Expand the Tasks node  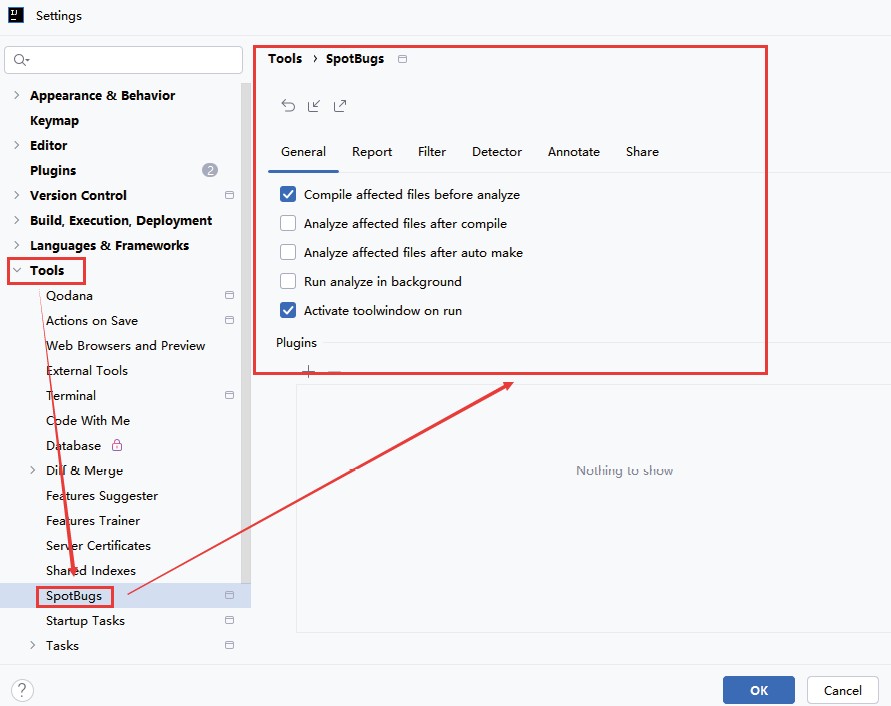click(x=32, y=645)
